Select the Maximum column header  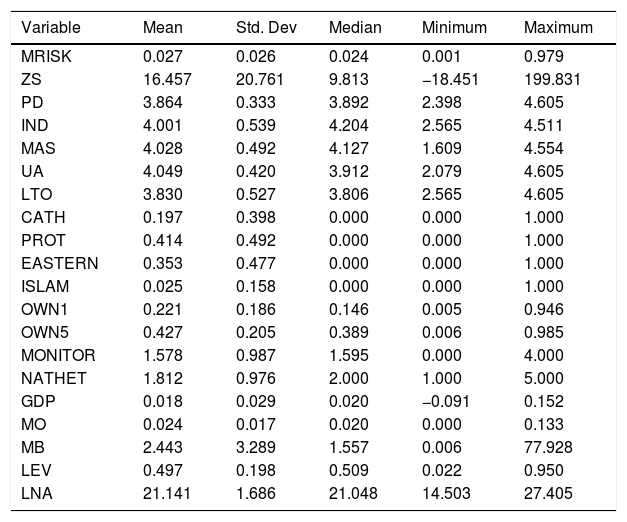(558, 28)
